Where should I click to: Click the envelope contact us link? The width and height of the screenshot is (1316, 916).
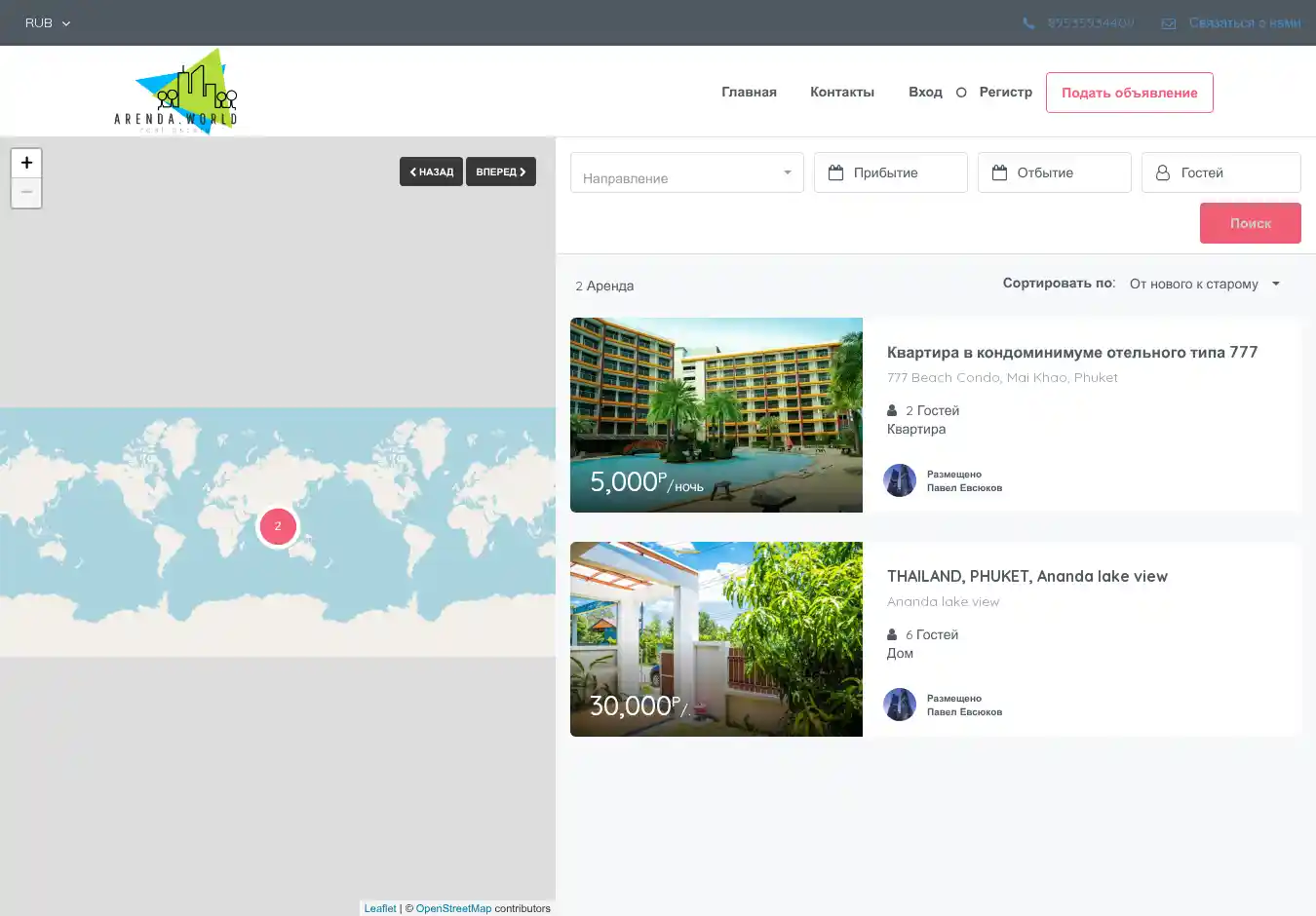tap(1244, 23)
